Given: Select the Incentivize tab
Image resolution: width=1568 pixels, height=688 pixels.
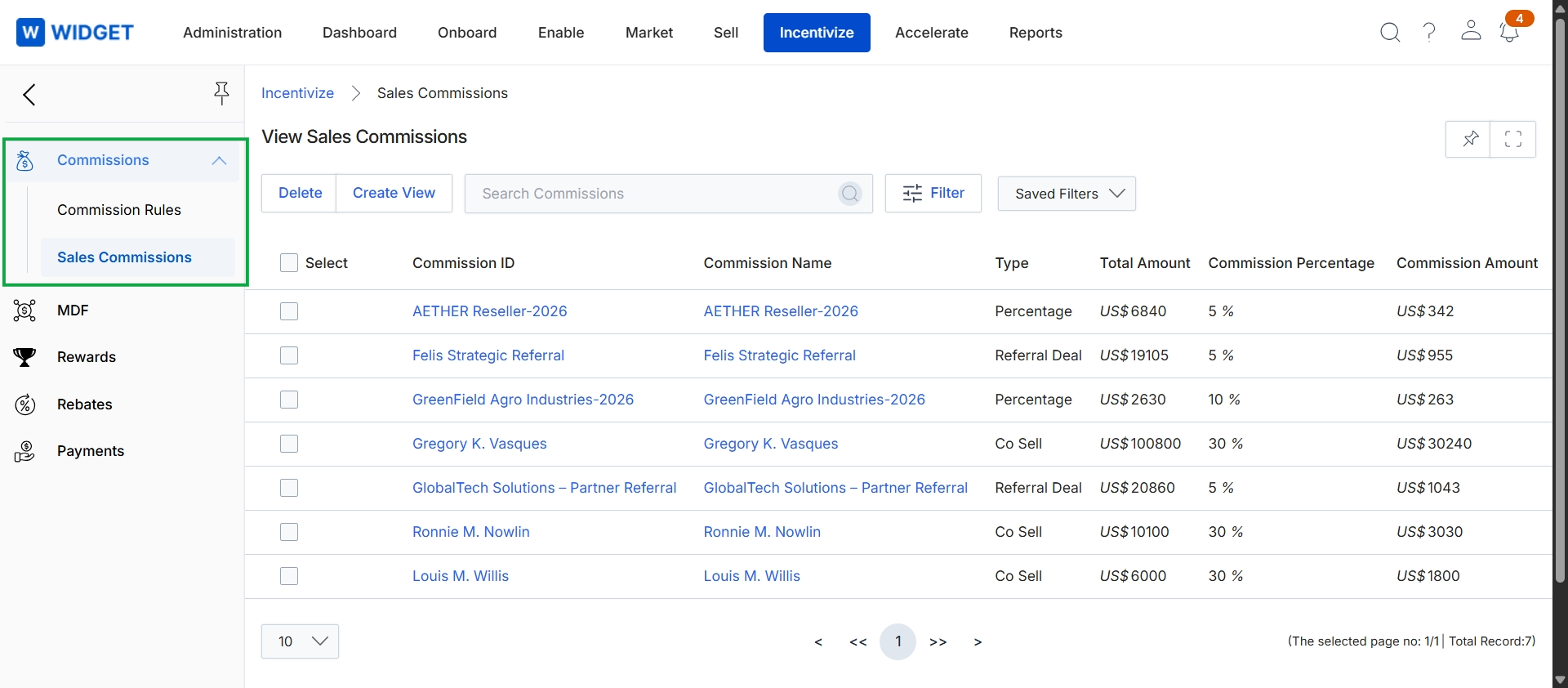Looking at the screenshot, I should pos(817,33).
